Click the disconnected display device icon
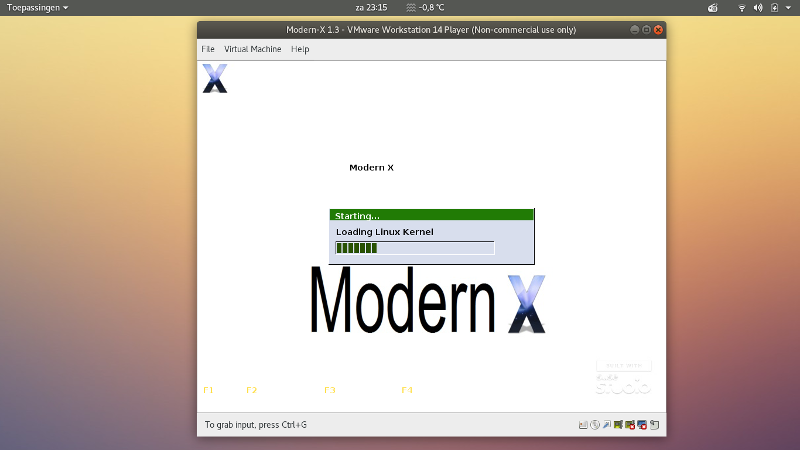This screenshot has height=450, width=800. [642, 424]
